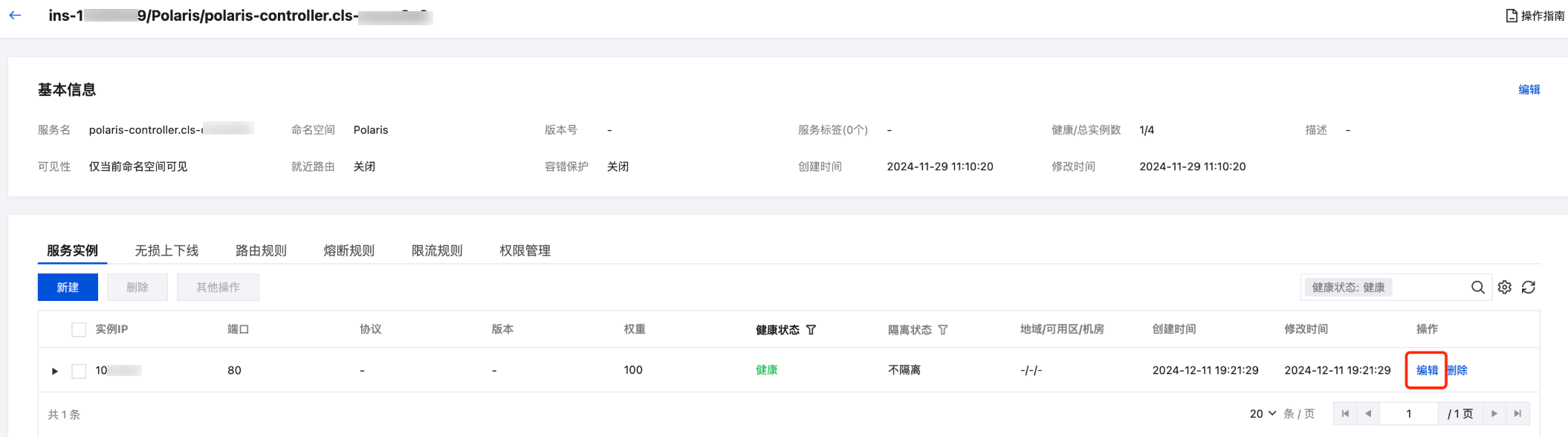
Task: Select all instances header checkbox
Action: pyautogui.click(x=79, y=330)
